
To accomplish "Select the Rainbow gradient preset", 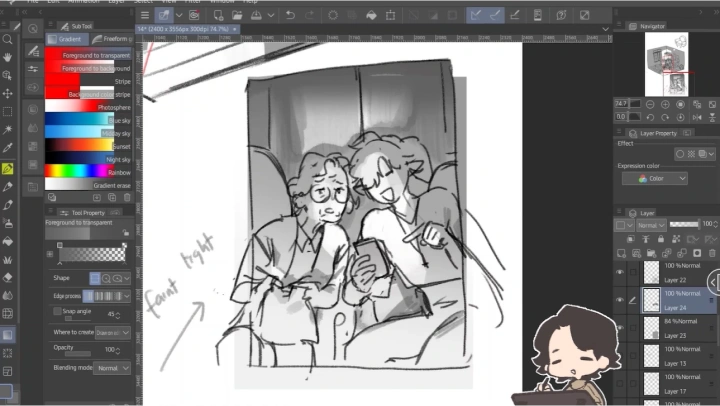I will point(88,172).
